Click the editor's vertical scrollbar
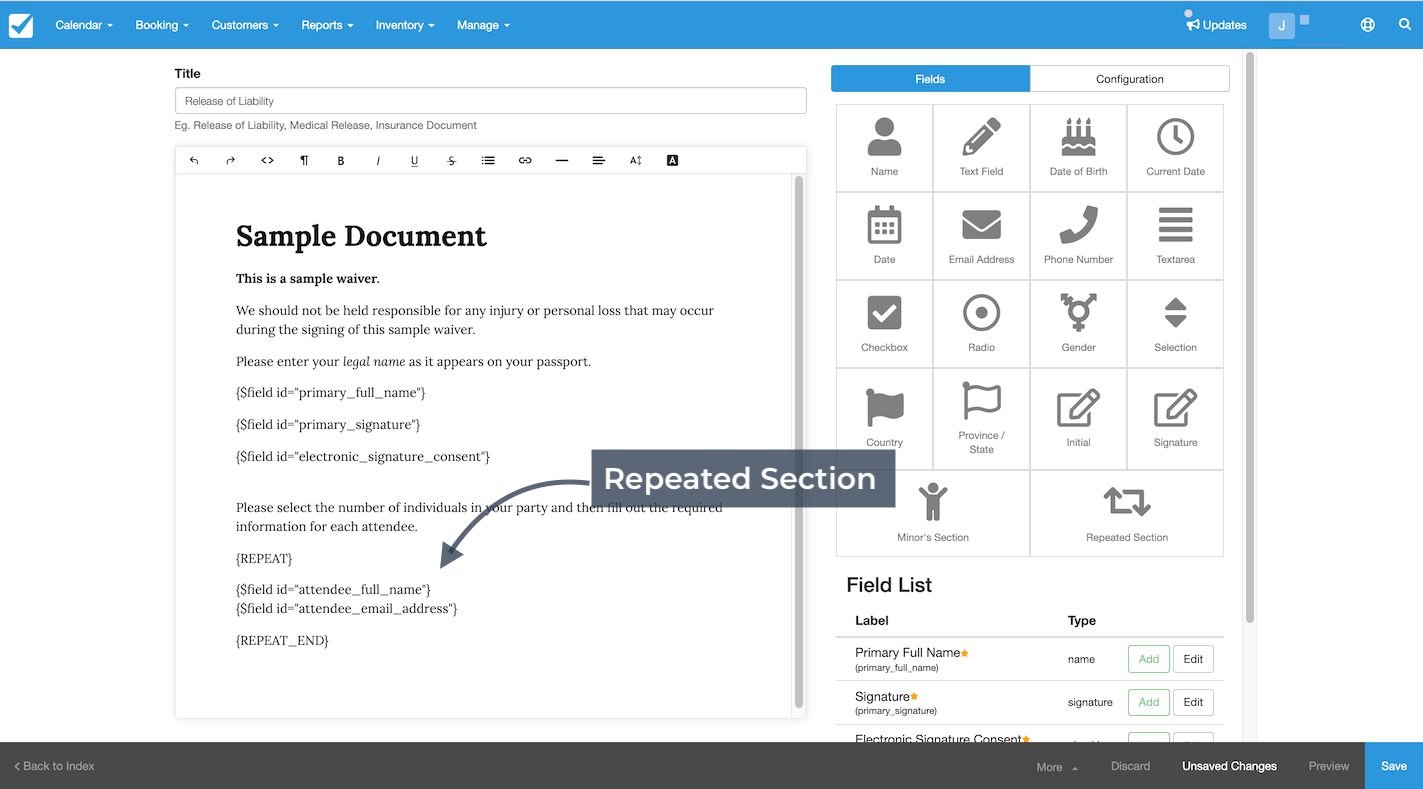The image size is (1423, 789). [798, 442]
